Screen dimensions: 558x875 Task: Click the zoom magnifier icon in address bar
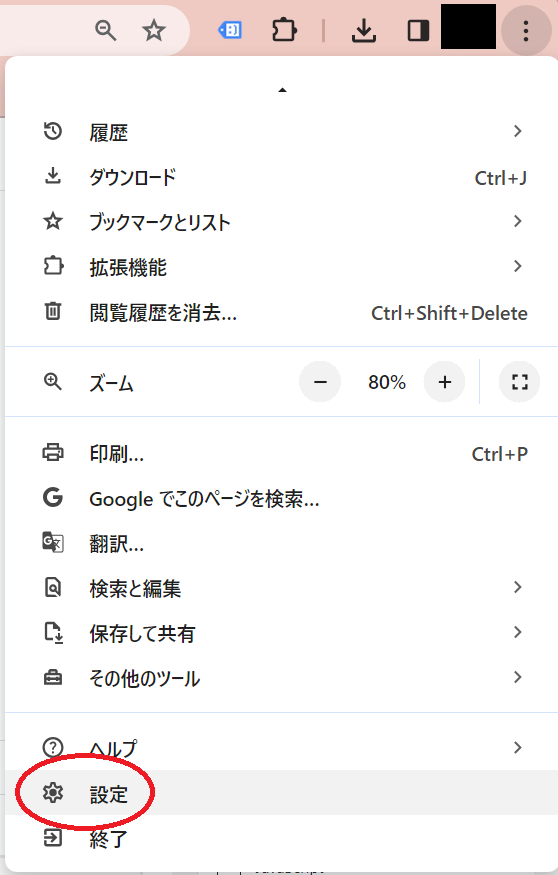pyautogui.click(x=105, y=30)
